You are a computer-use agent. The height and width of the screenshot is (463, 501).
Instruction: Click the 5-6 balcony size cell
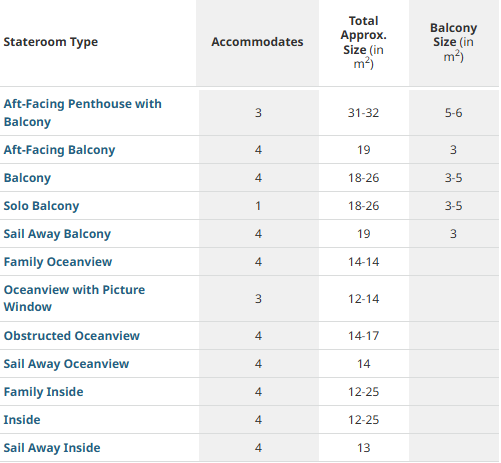pyautogui.click(x=454, y=113)
